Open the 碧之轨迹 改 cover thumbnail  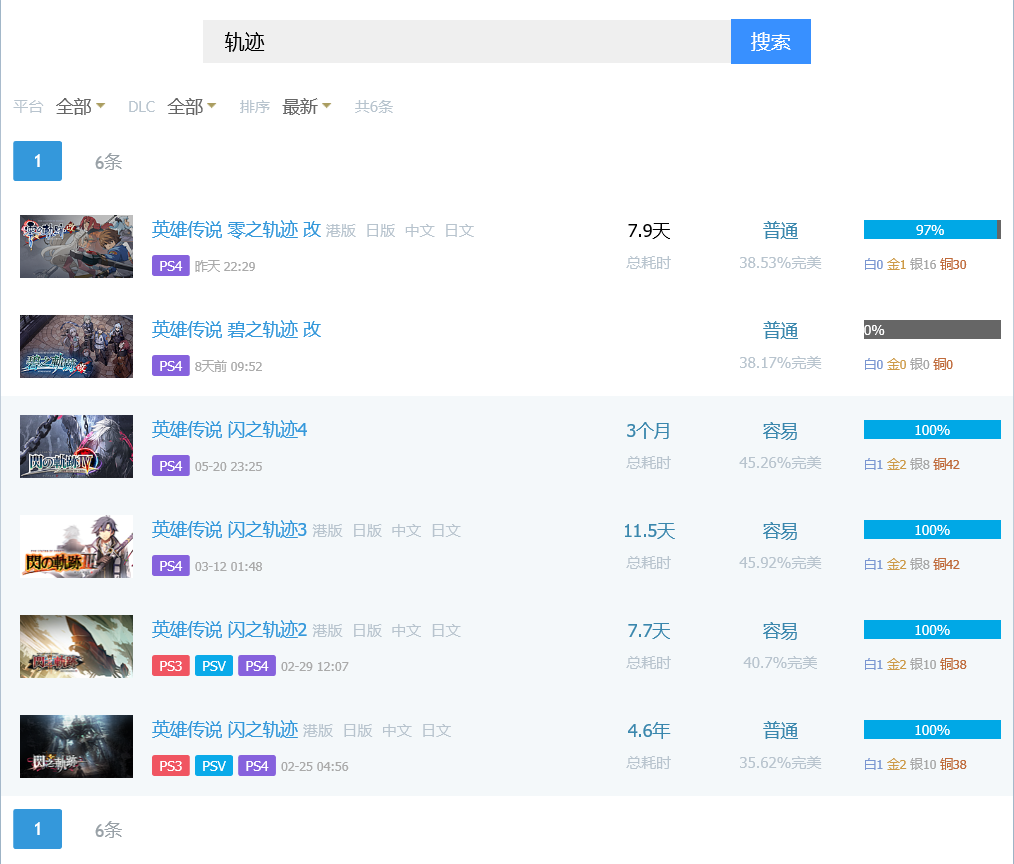coord(76,346)
